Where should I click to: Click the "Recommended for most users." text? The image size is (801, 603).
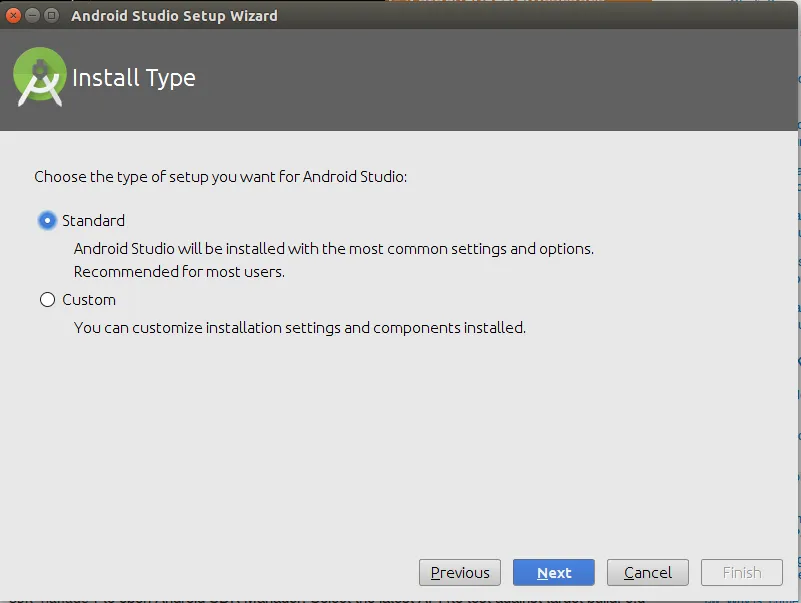[179, 272]
